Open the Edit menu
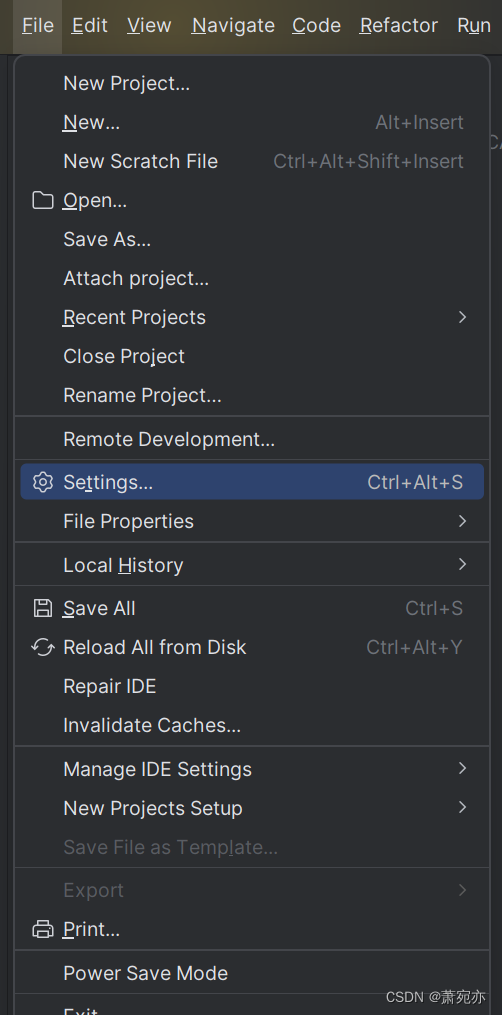The height and width of the screenshot is (1015, 502). [x=90, y=26]
